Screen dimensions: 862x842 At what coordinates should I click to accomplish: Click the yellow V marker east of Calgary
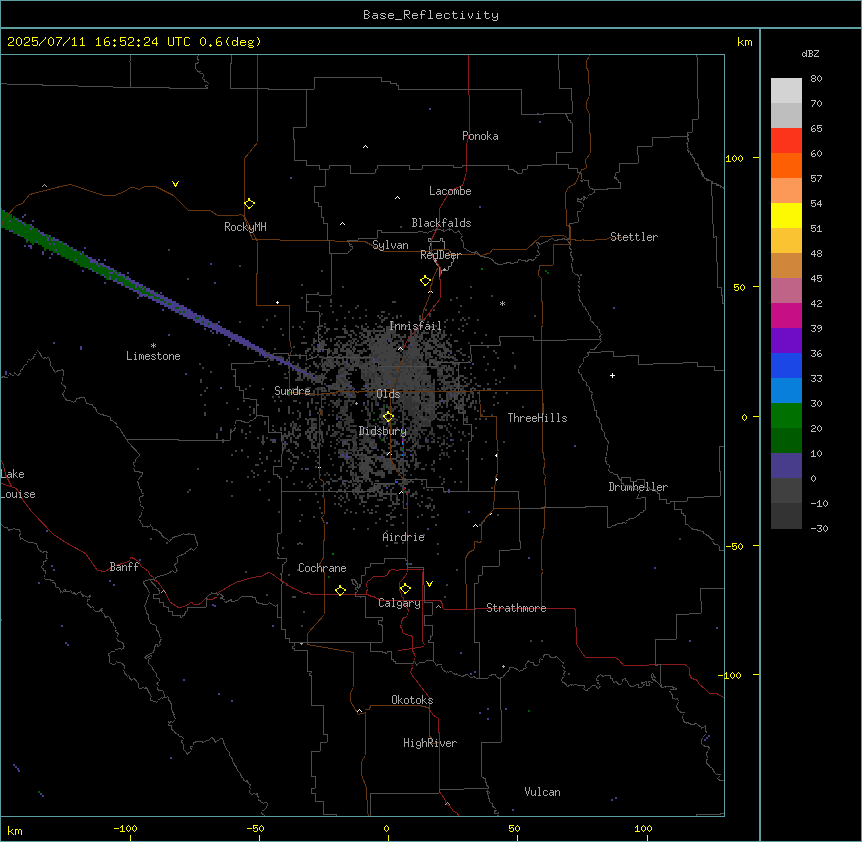(x=429, y=584)
